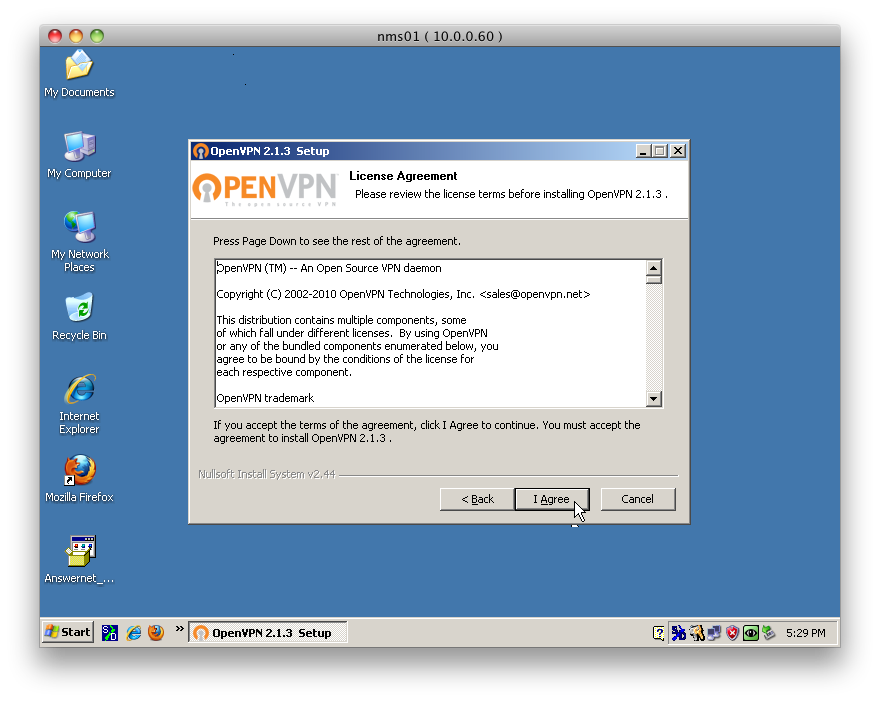880x702 pixels.
Task: Click the license scrollbar track
Action: [x=653, y=337]
